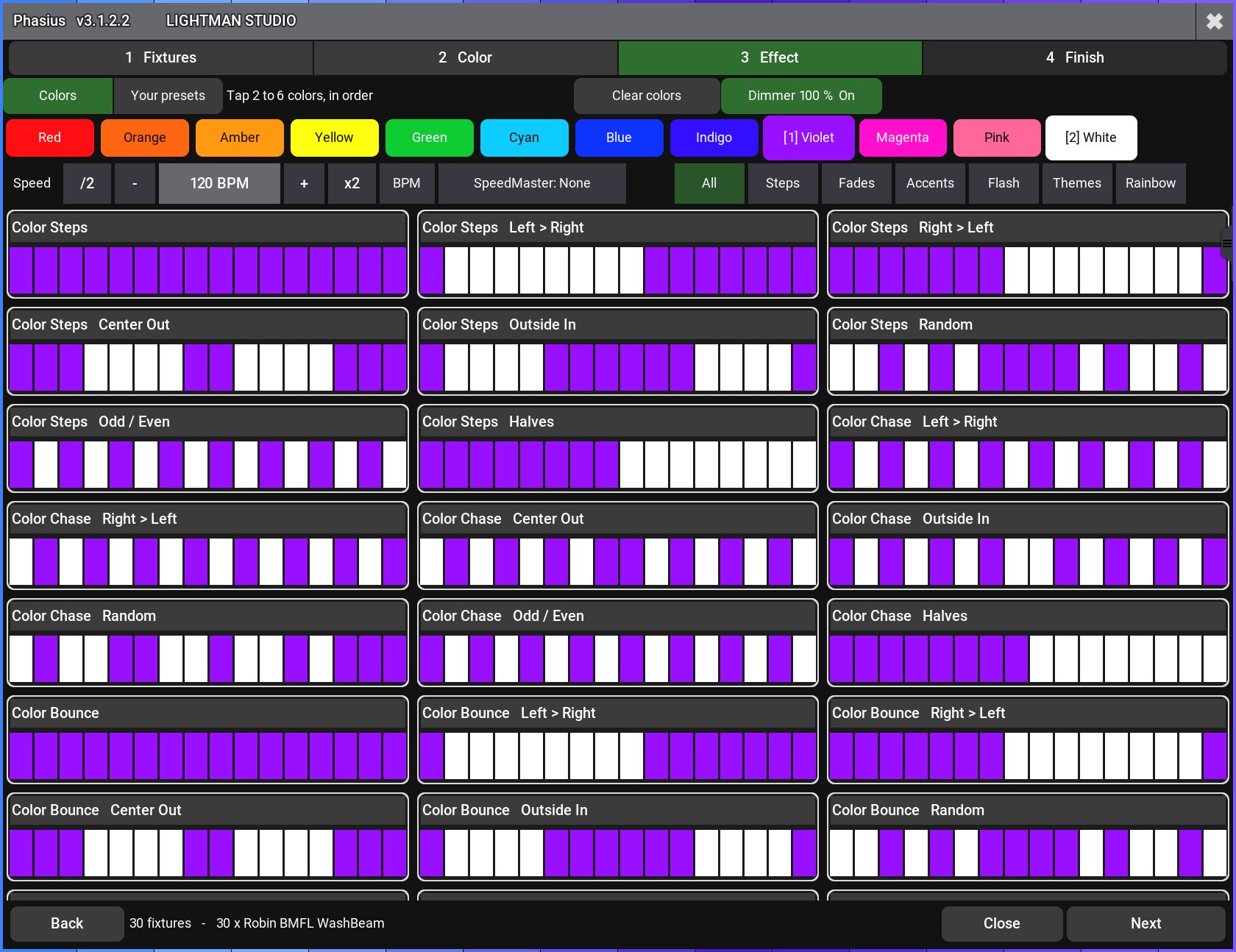Image resolution: width=1236 pixels, height=952 pixels.
Task: Double the speed with x2
Action: (352, 183)
